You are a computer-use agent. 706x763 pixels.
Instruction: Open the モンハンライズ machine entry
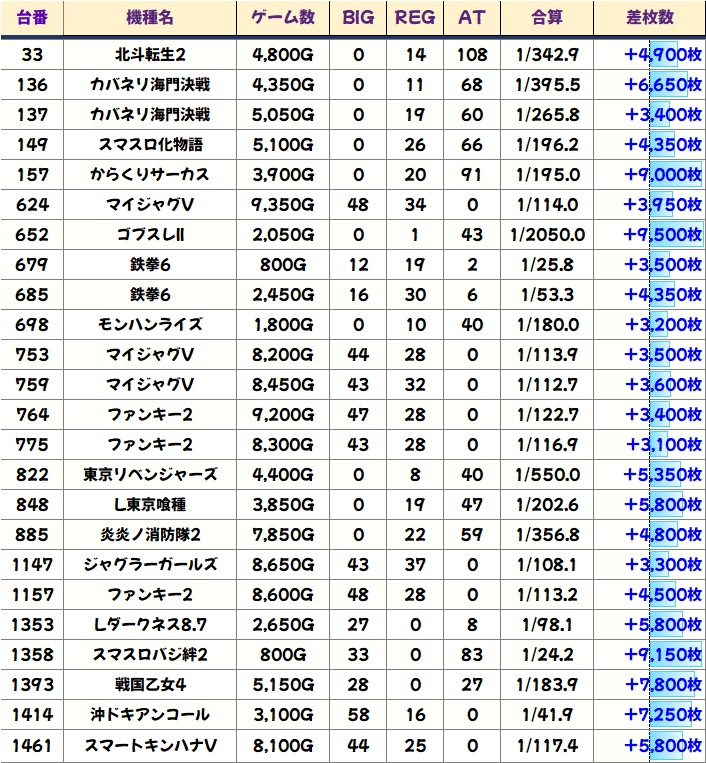pos(150,324)
